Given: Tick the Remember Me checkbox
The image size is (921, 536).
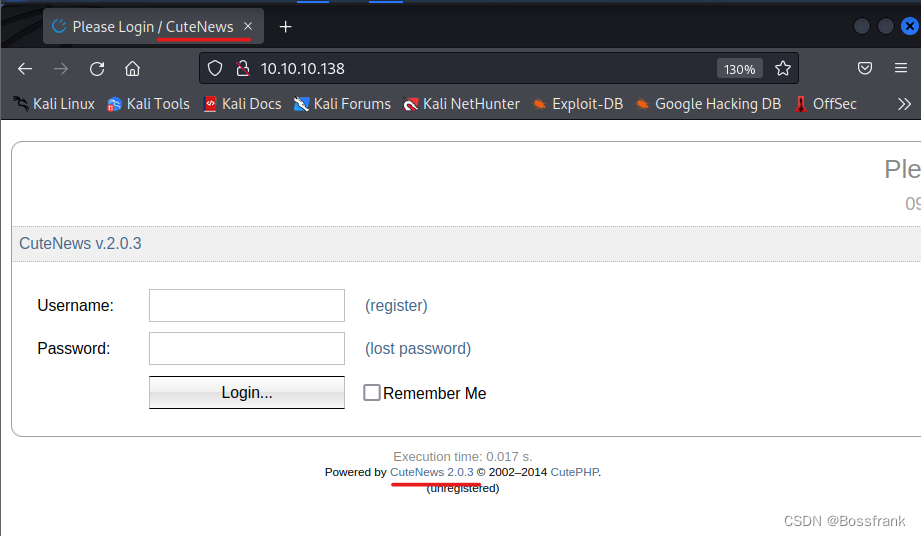Looking at the screenshot, I should coord(372,392).
